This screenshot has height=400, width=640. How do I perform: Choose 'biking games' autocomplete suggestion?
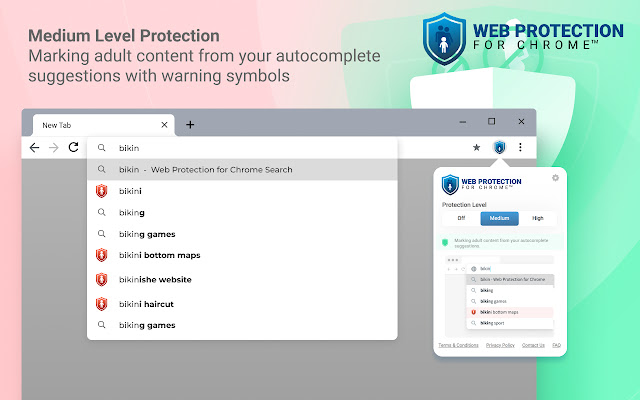tap(147, 234)
